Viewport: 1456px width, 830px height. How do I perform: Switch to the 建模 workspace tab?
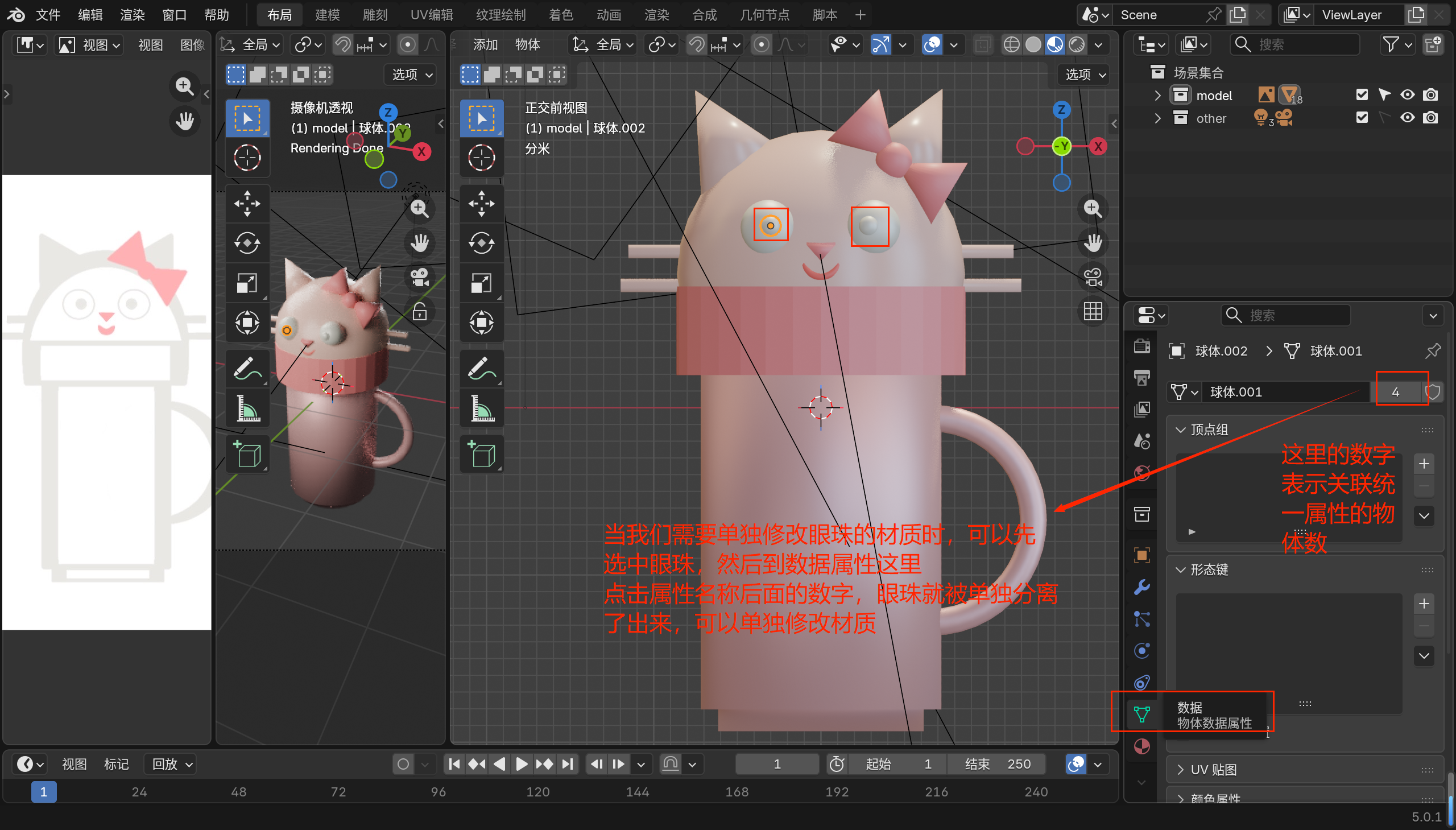coord(327,15)
